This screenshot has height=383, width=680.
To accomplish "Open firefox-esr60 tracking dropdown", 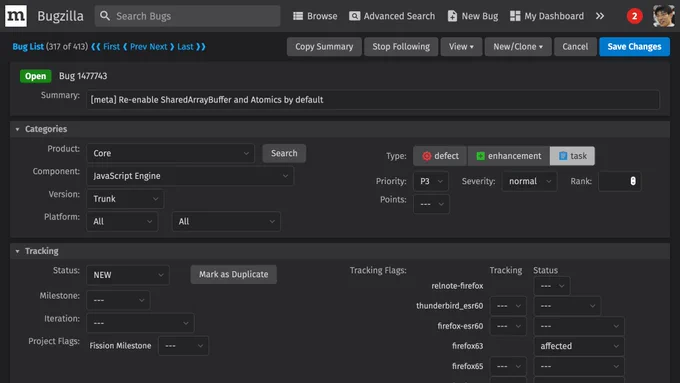I will tap(508, 326).
